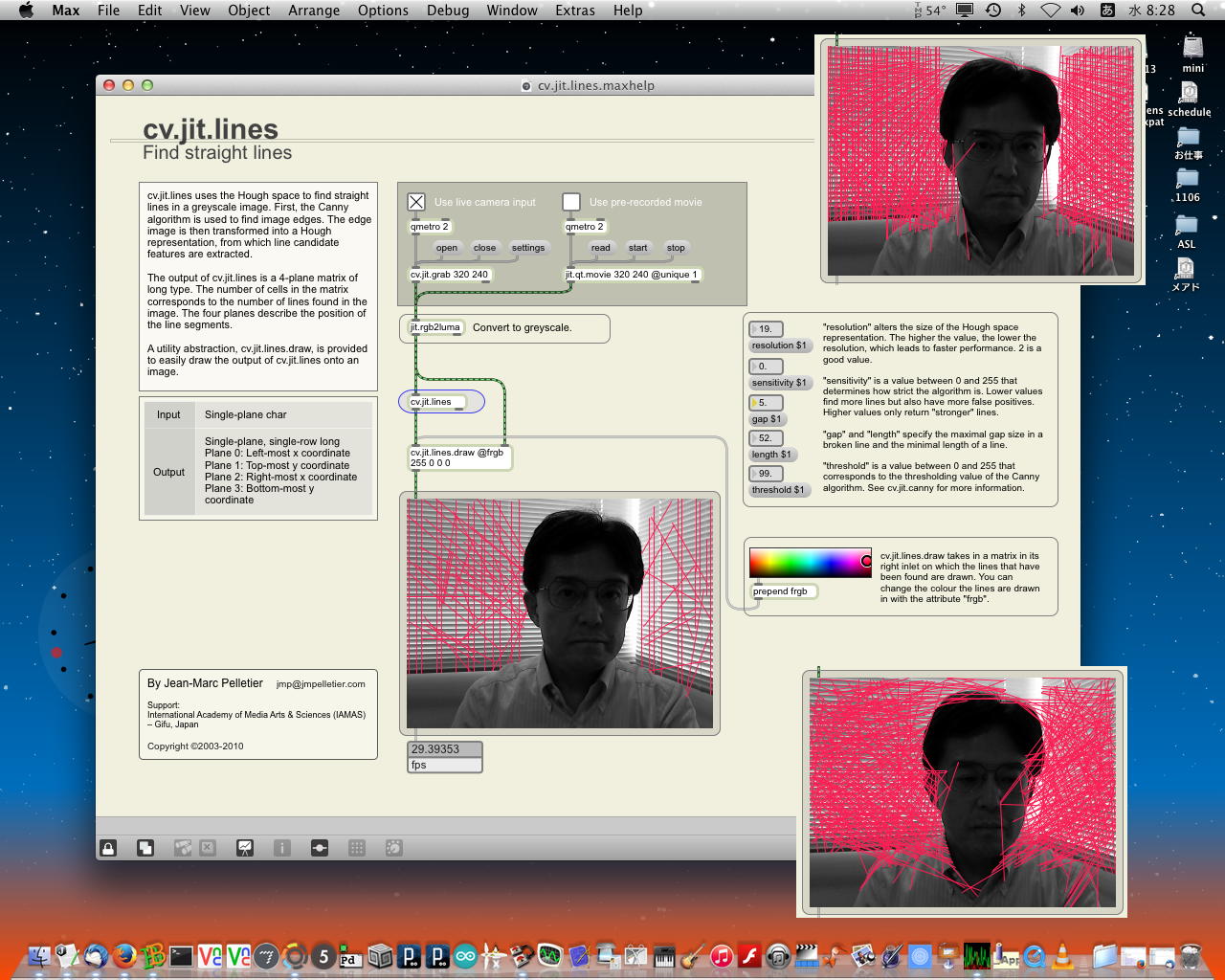Image resolution: width=1225 pixels, height=980 pixels.
Task: Click the threshold number box 99.
Action: (767, 474)
